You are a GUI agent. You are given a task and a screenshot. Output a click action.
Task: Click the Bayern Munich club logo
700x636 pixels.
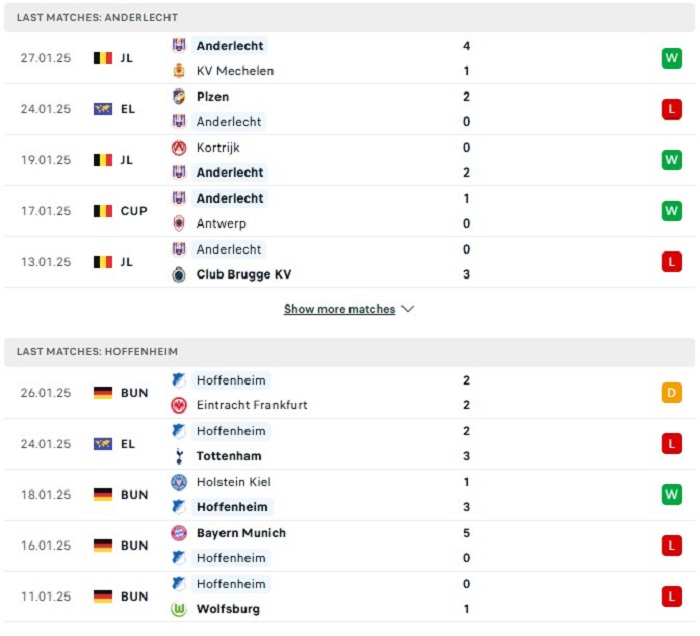[x=179, y=533]
